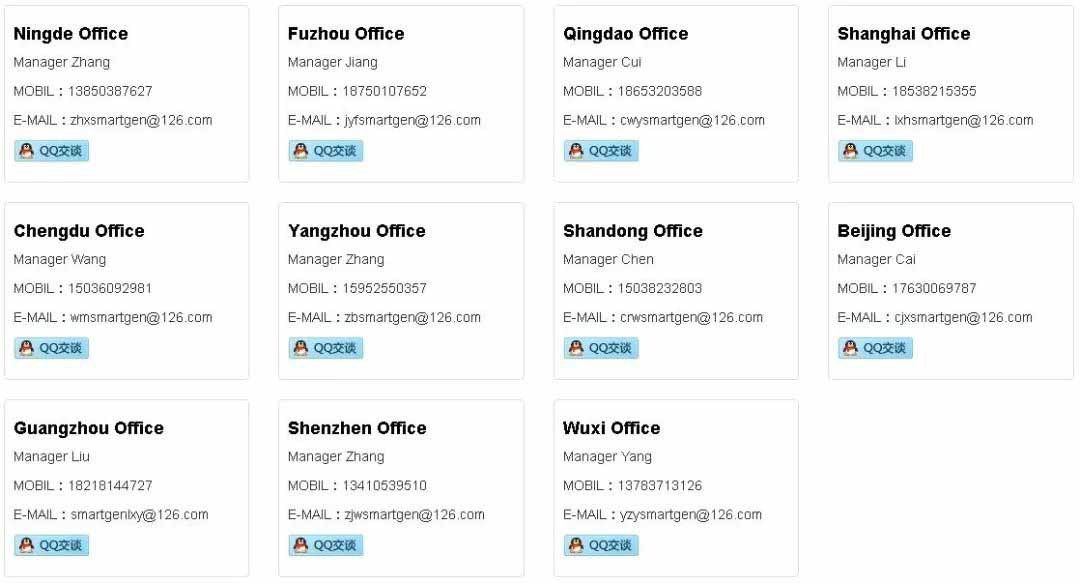
Task: Open QQ chat for Guangzhou Office
Action: (x=52, y=545)
